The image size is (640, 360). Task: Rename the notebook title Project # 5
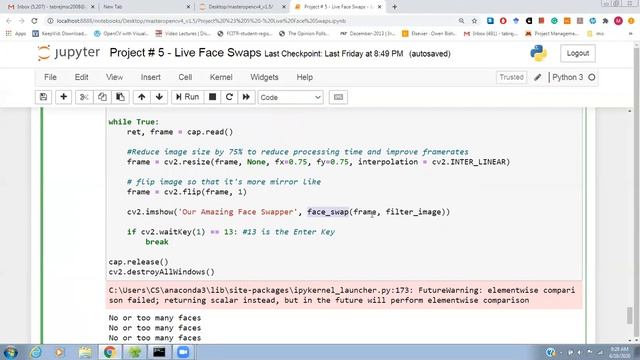(x=185, y=53)
